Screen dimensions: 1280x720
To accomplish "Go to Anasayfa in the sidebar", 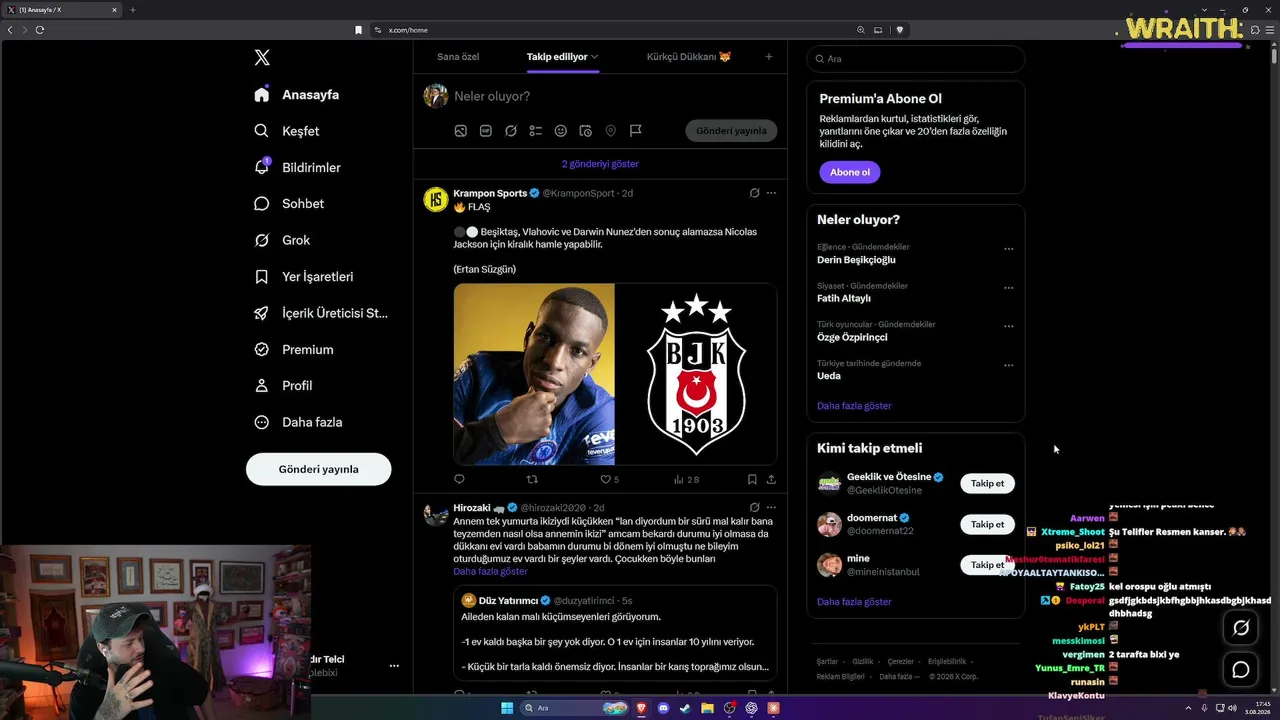I will click(x=297, y=95).
